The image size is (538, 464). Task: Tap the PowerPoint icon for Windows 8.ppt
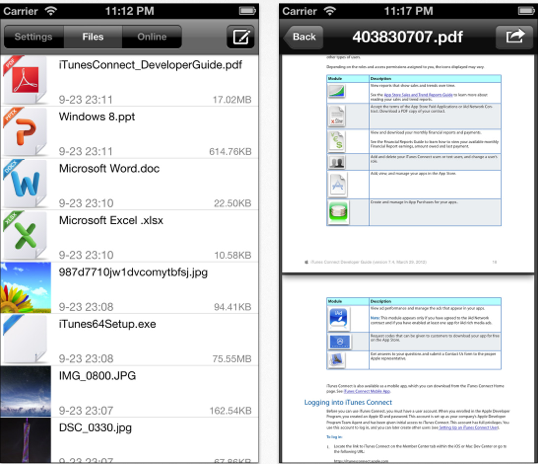25,132
